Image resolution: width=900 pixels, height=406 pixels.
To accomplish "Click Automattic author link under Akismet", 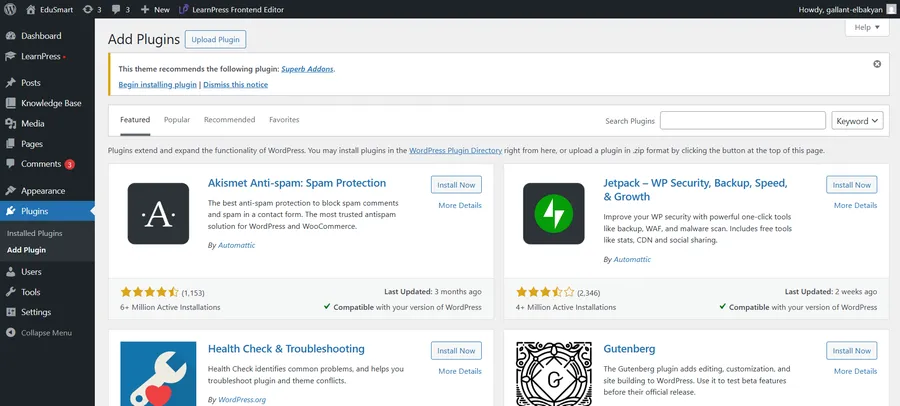I will coord(236,245).
